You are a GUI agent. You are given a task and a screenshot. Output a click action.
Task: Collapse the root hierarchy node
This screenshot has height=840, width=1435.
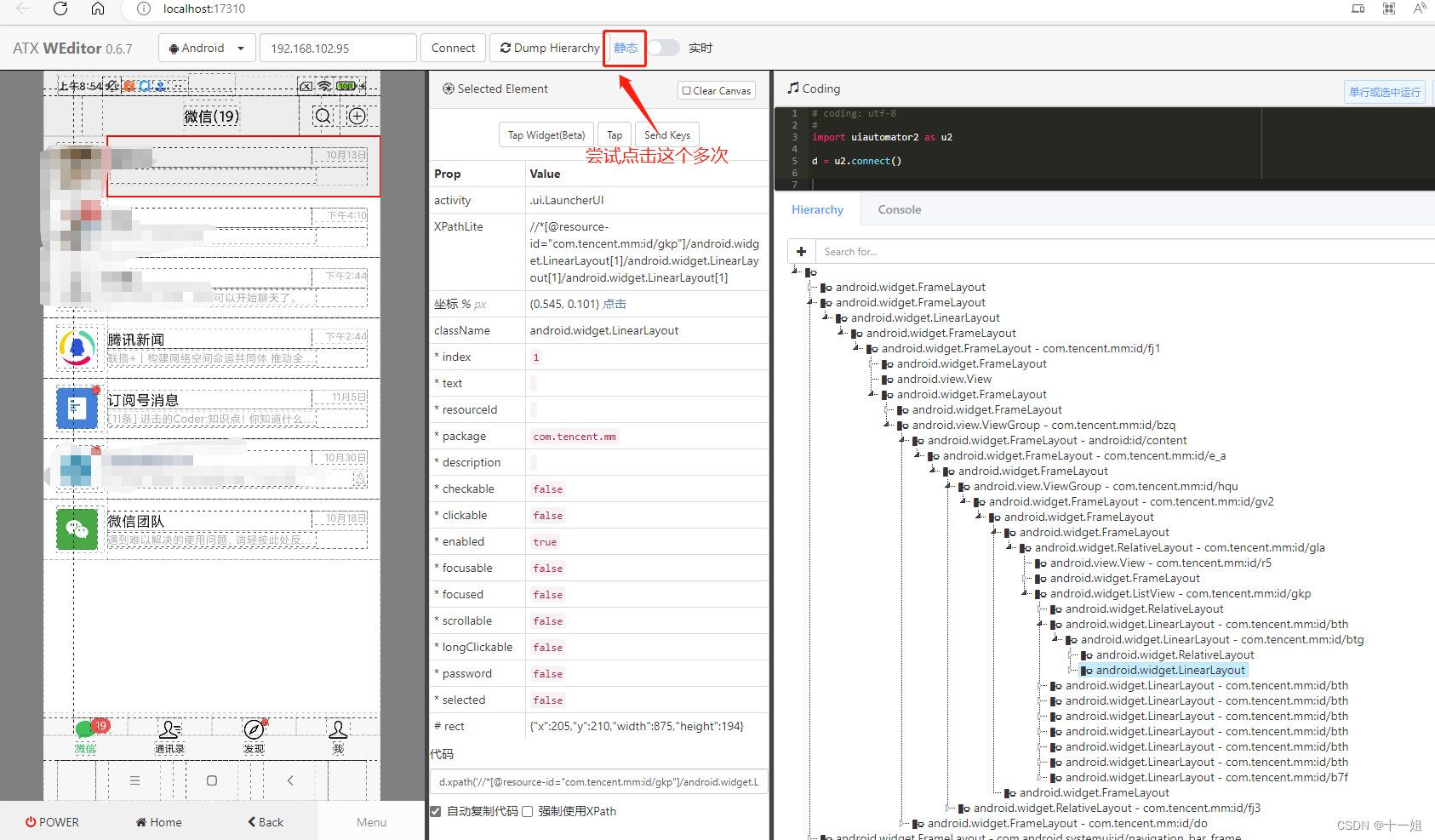796,271
